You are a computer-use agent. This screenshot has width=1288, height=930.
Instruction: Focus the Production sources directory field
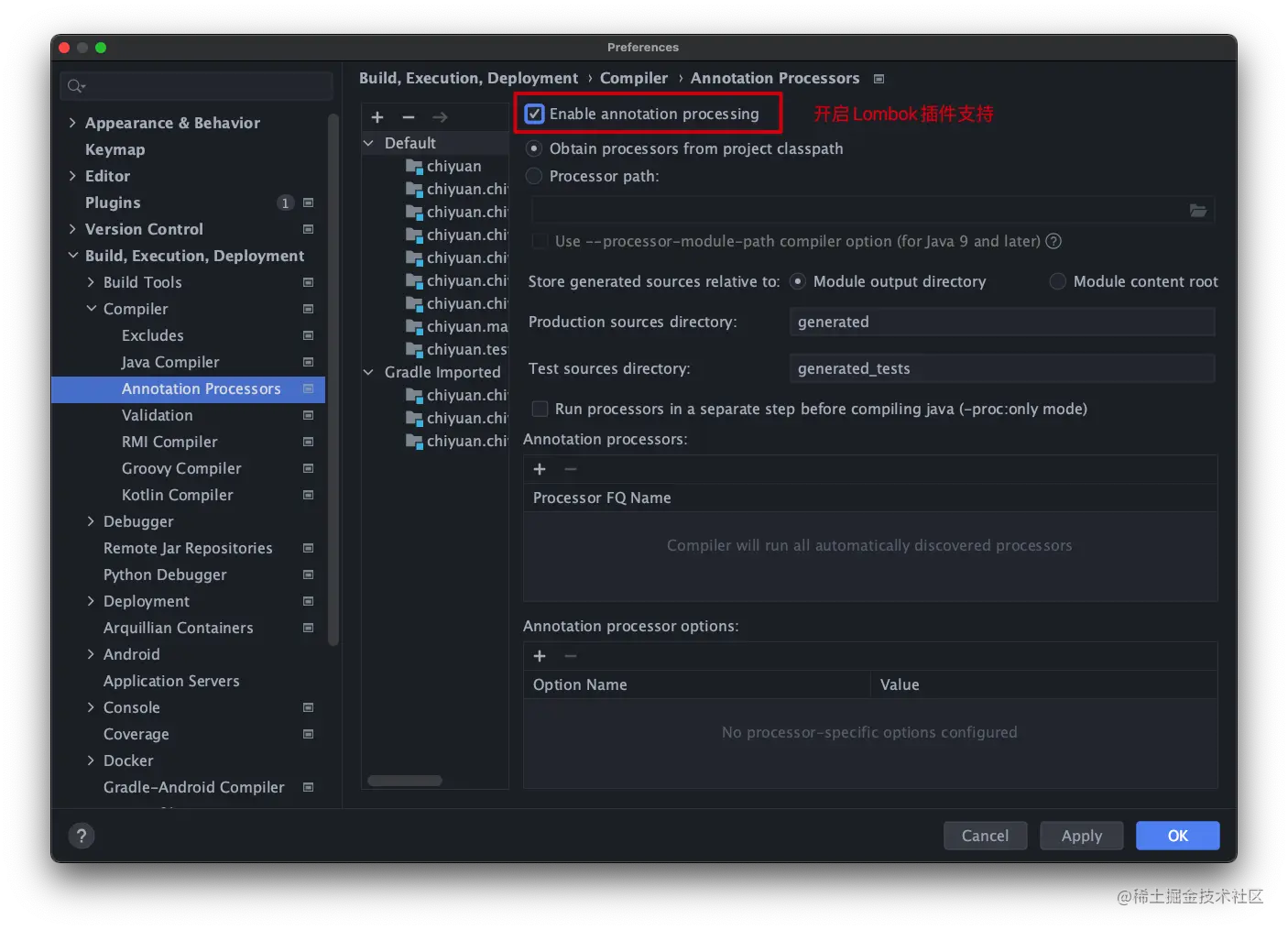tap(1002, 322)
